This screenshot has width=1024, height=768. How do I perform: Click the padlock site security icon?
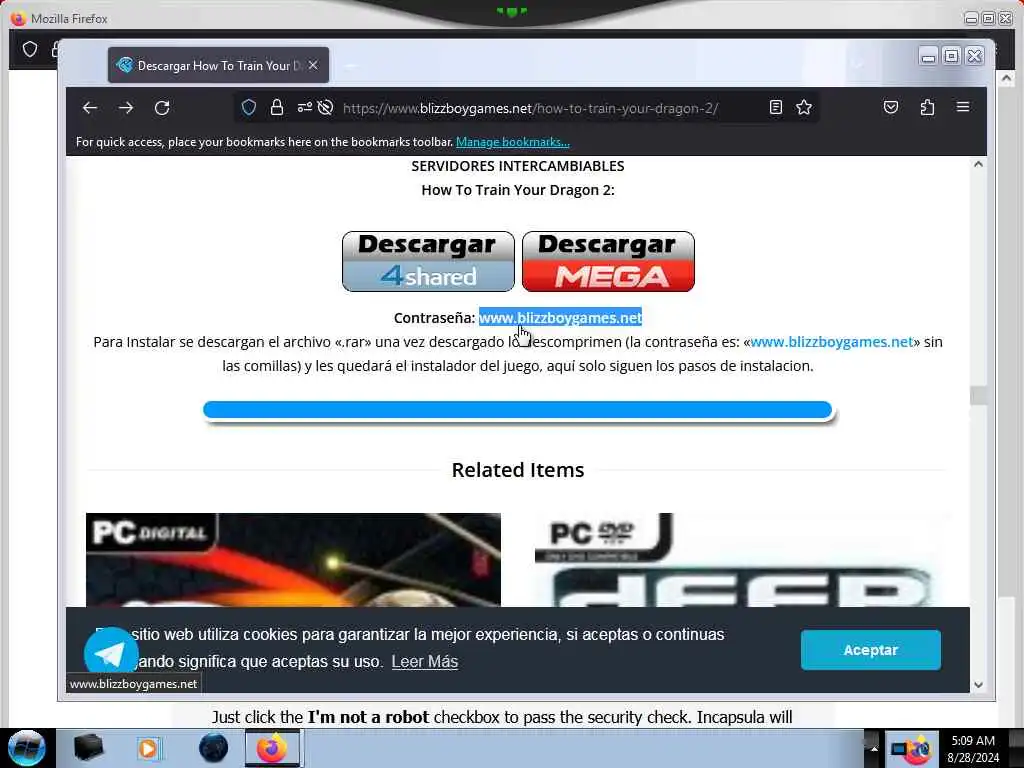coord(277,108)
